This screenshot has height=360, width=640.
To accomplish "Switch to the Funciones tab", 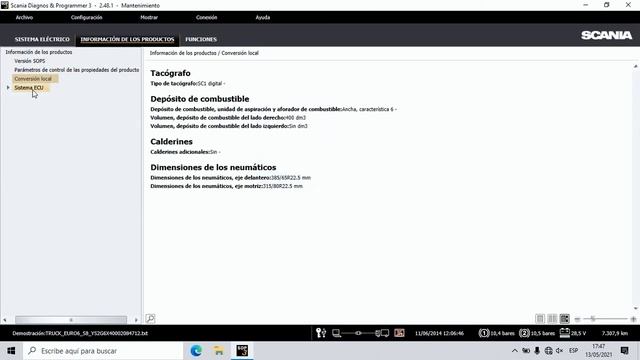I will (201, 39).
